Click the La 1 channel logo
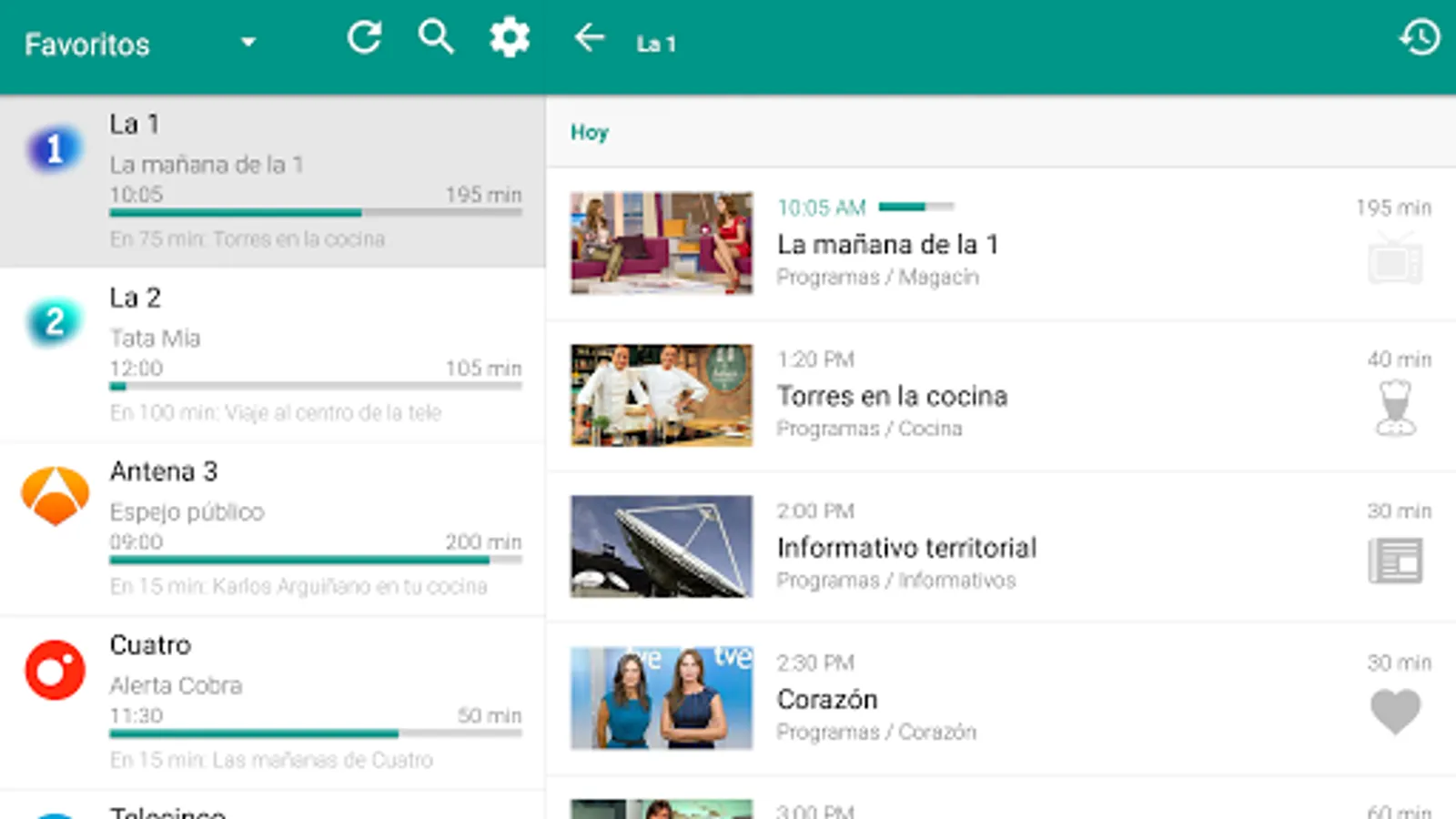Screen dimensions: 1456x819 [55, 148]
